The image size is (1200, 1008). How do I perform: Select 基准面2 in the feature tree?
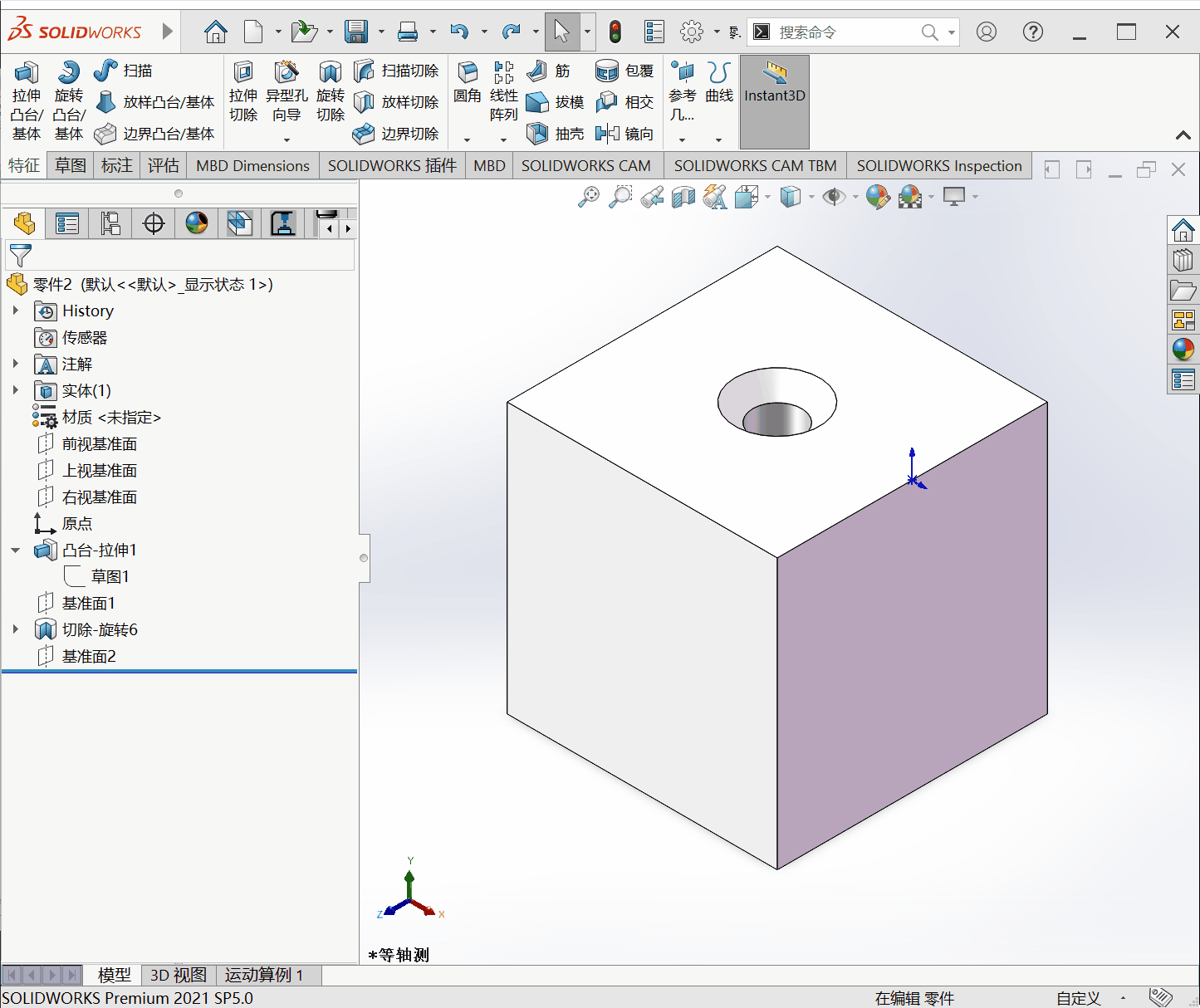(89, 656)
